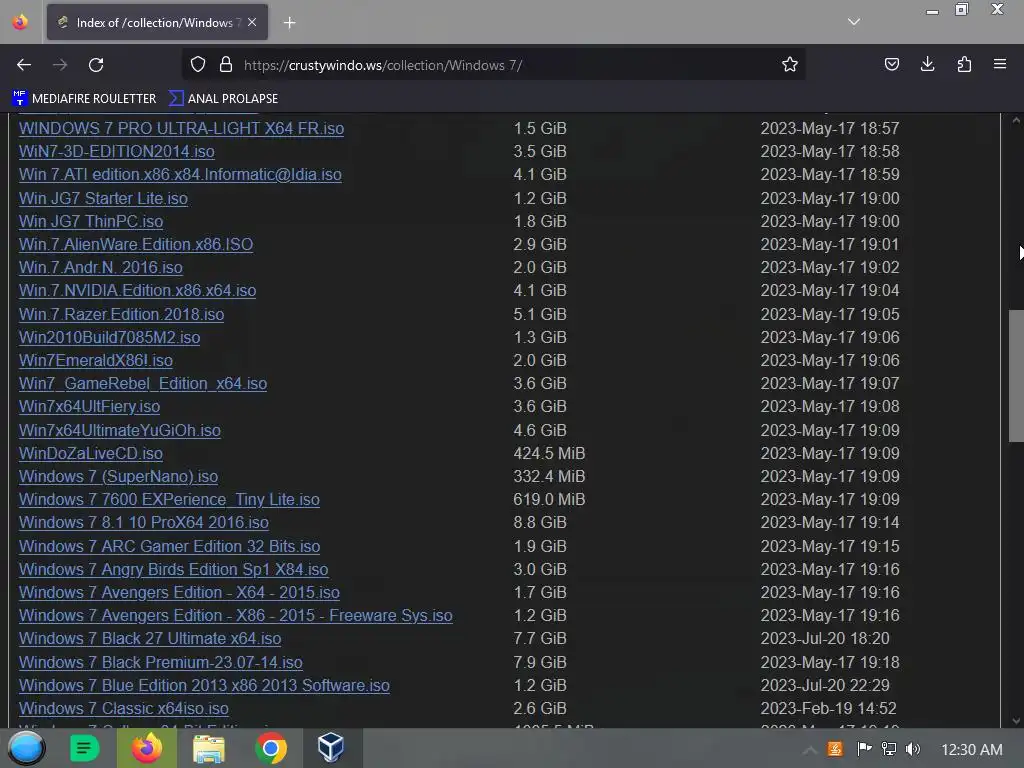This screenshot has height=768, width=1024.
Task: Click the 2023-Feb-19 14:52 date
Action: click(828, 708)
